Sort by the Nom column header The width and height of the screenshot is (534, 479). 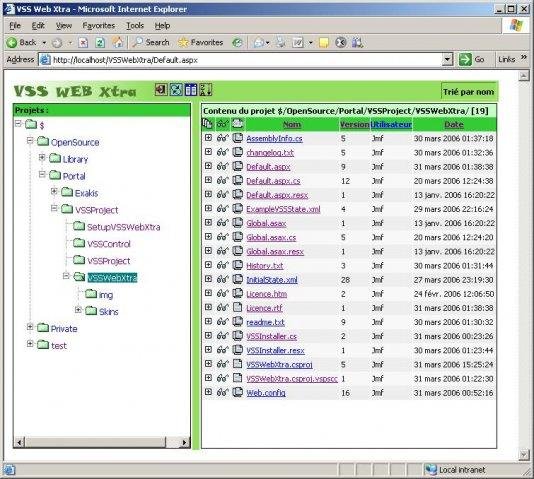(x=292, y=125)
